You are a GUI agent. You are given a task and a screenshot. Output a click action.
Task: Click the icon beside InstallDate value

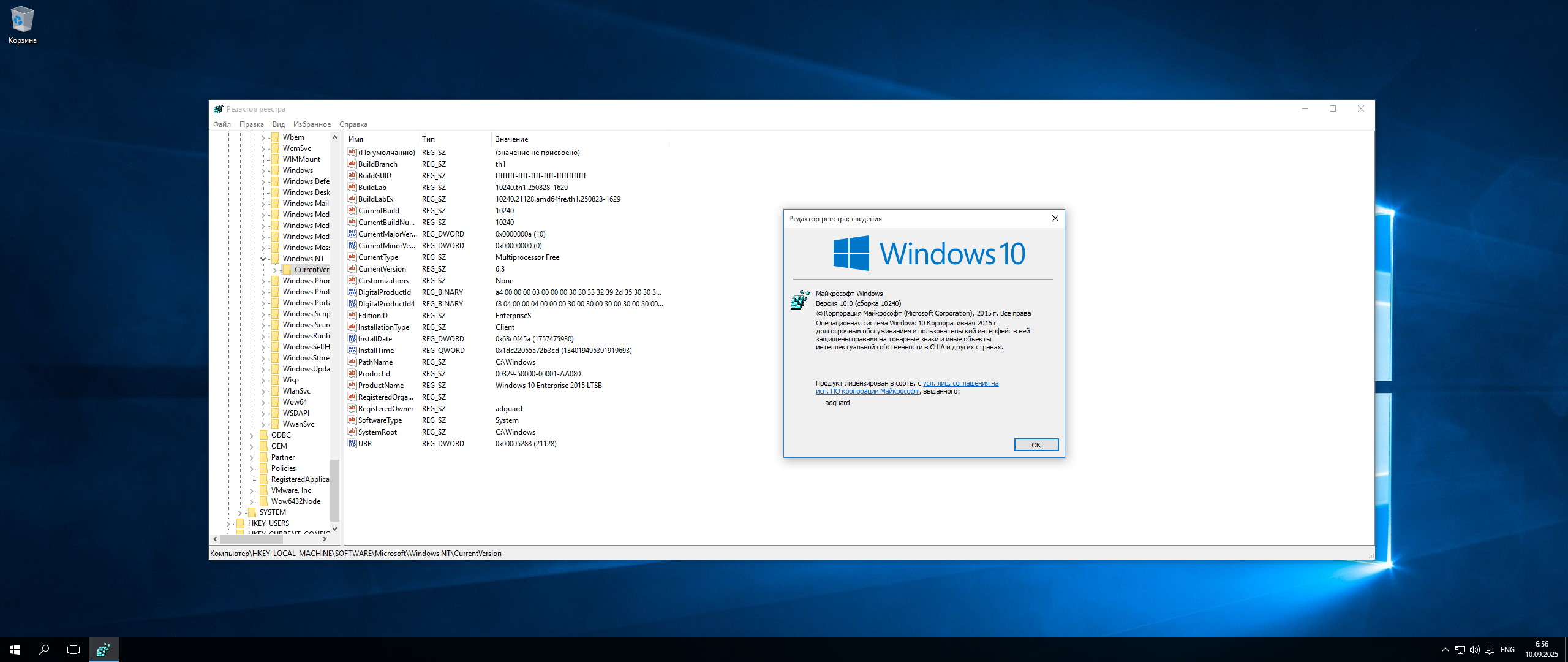(x=352, y=338)
